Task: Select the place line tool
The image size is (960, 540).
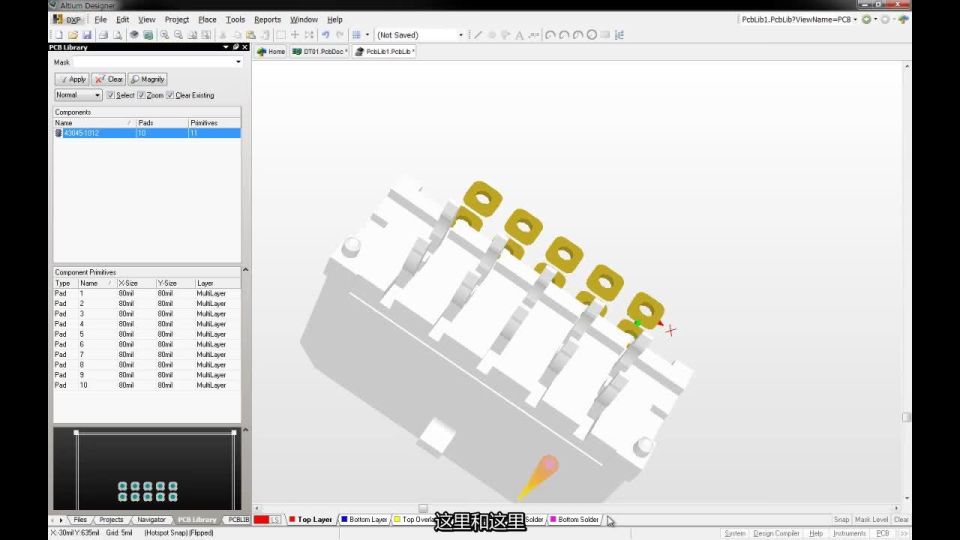Action: [x=478, y=35]
